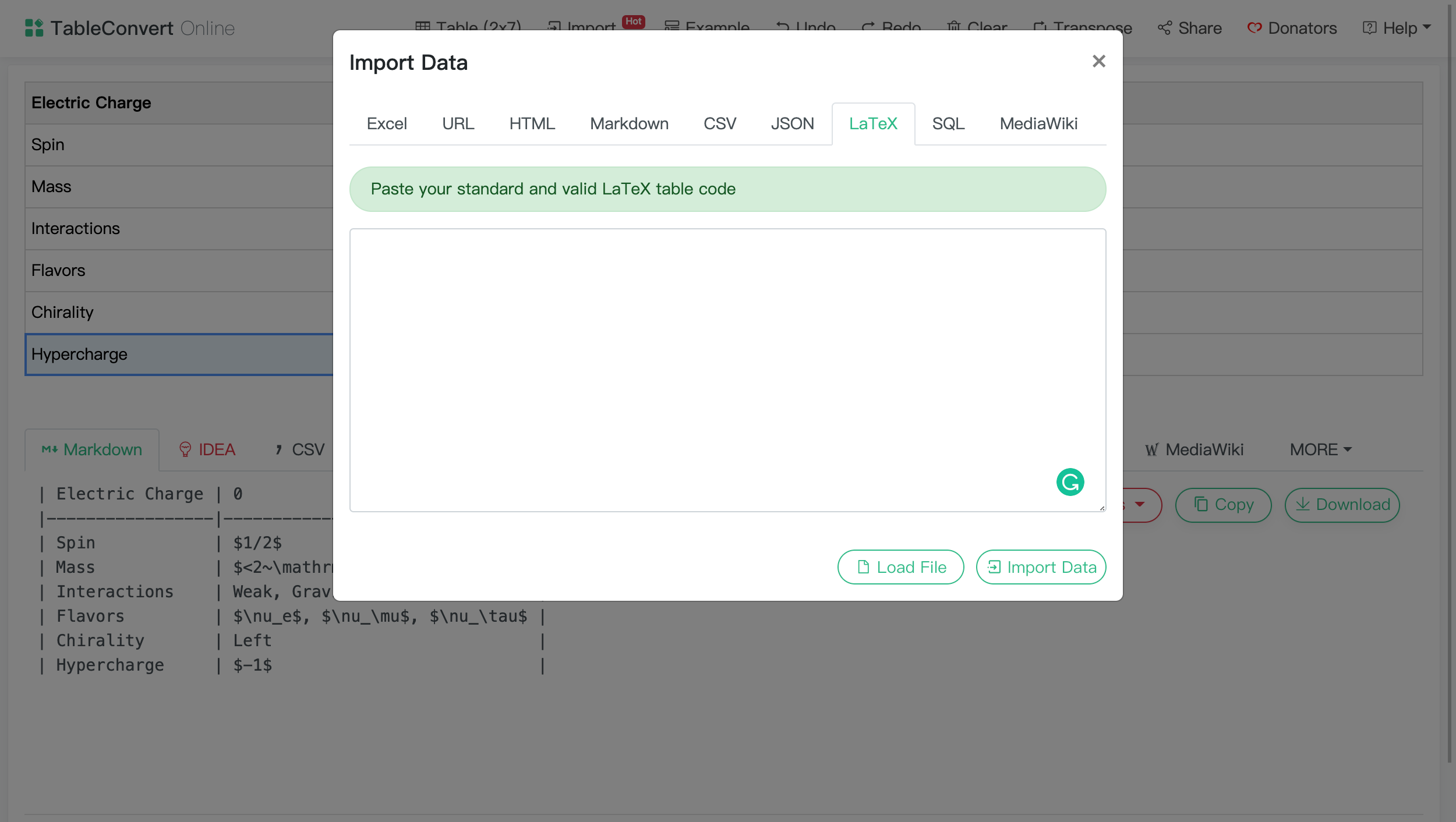Switch to the IDEA export tab
This screenshot has width=1456, height=822.
pos(207,449)
